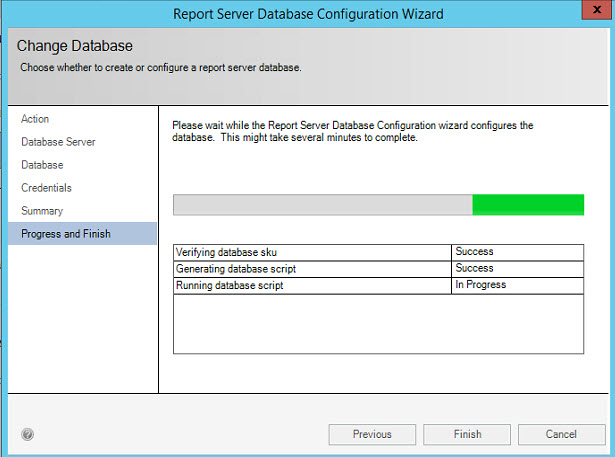The image size is (615, 457).
Task: Go to the Credentials step
Action: coord(46,188)
